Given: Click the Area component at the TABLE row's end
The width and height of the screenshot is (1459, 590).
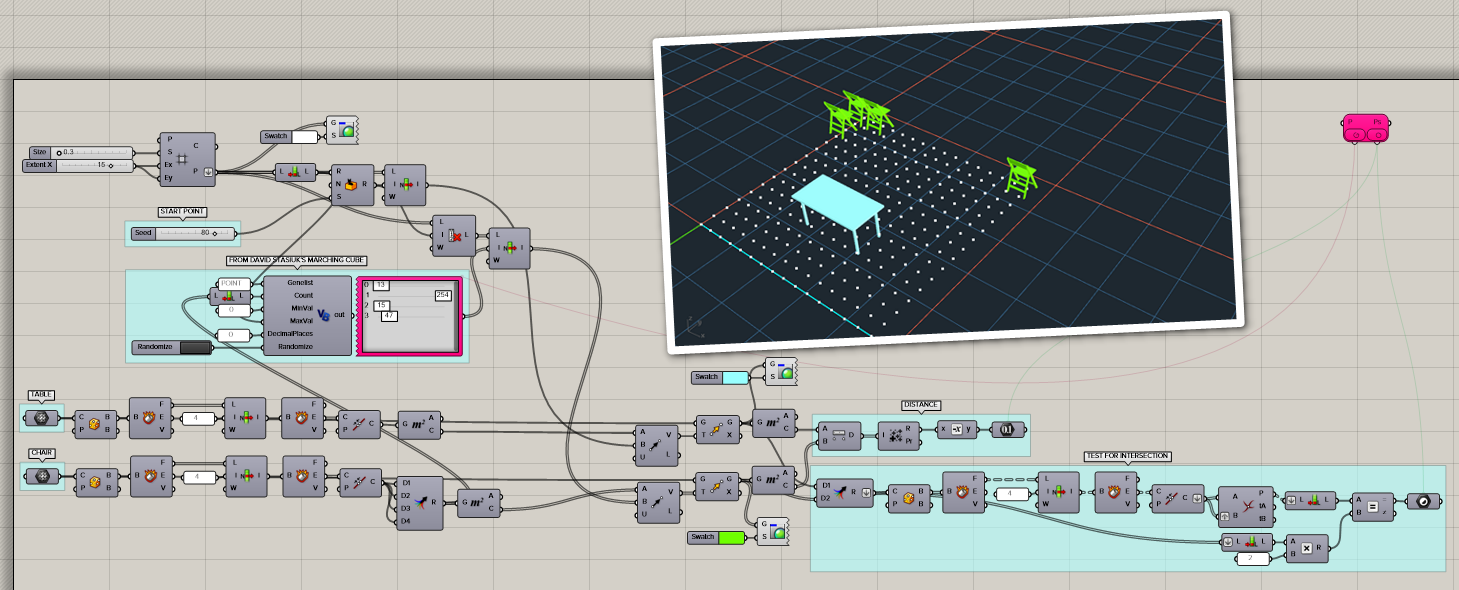Looking at the screenshot, I should pyautogui.click(x=420, y=424).
